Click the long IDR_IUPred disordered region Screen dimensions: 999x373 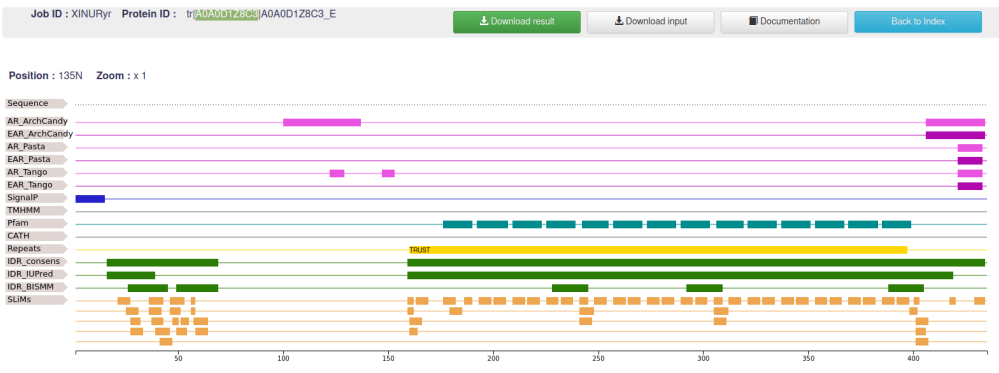click(680, 275)
